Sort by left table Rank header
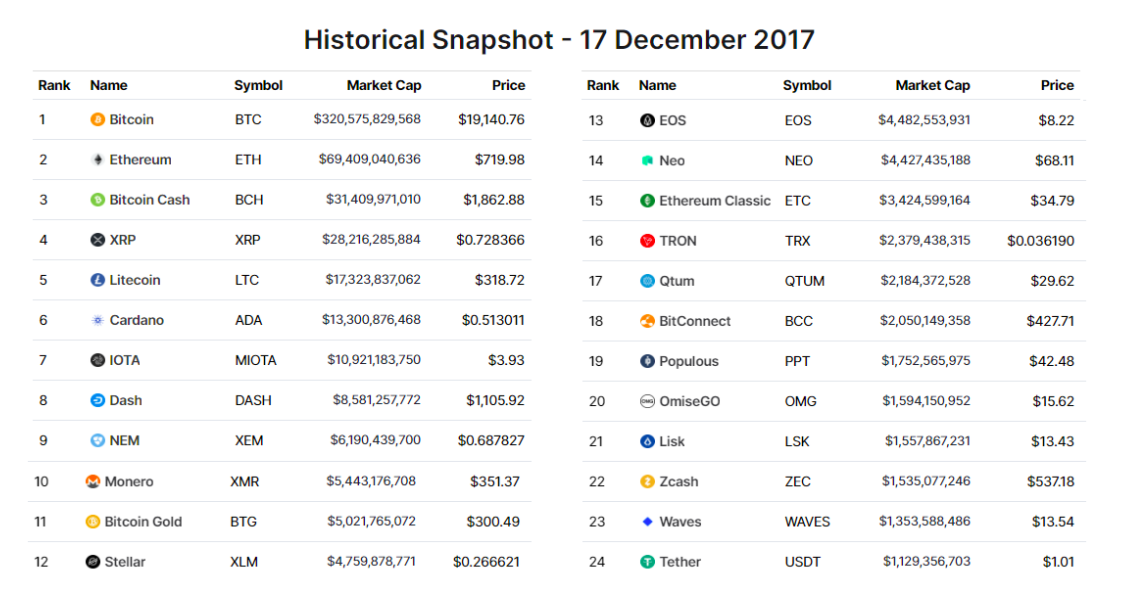1129x605 pixels. [54, 86]
